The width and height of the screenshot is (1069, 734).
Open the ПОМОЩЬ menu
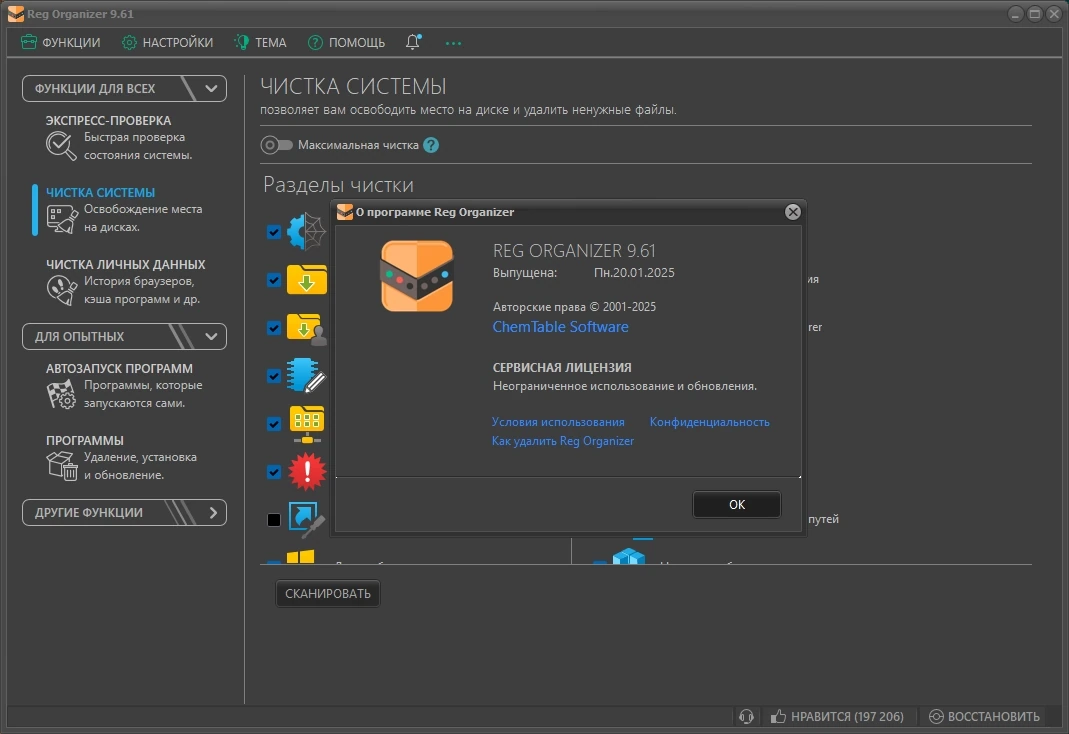(346, 42)
